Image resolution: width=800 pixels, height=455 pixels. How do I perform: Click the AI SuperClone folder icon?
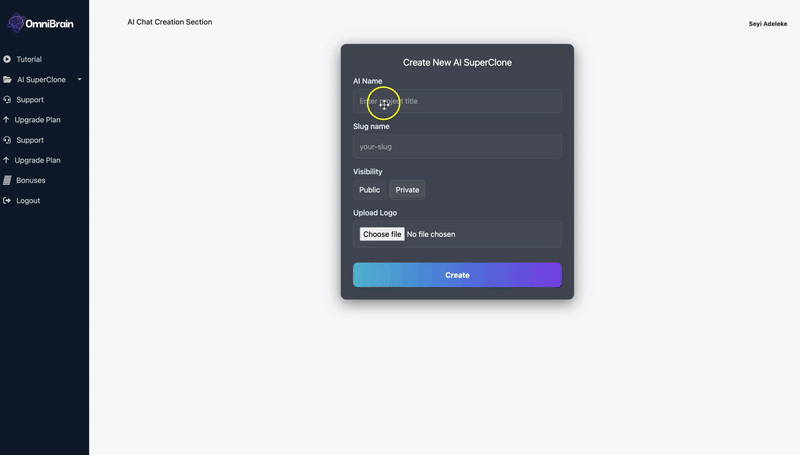point(7,79)
